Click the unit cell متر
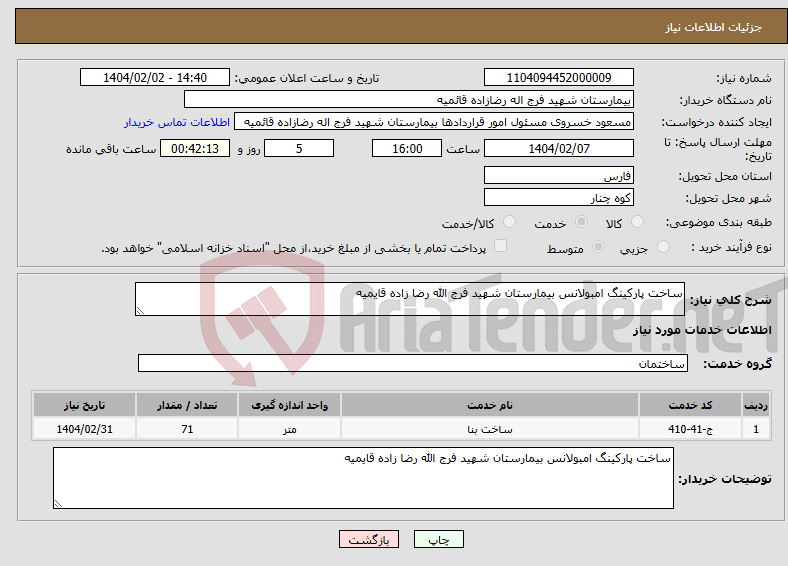Viewport: 788px width, 566px height. coord(289,429)
